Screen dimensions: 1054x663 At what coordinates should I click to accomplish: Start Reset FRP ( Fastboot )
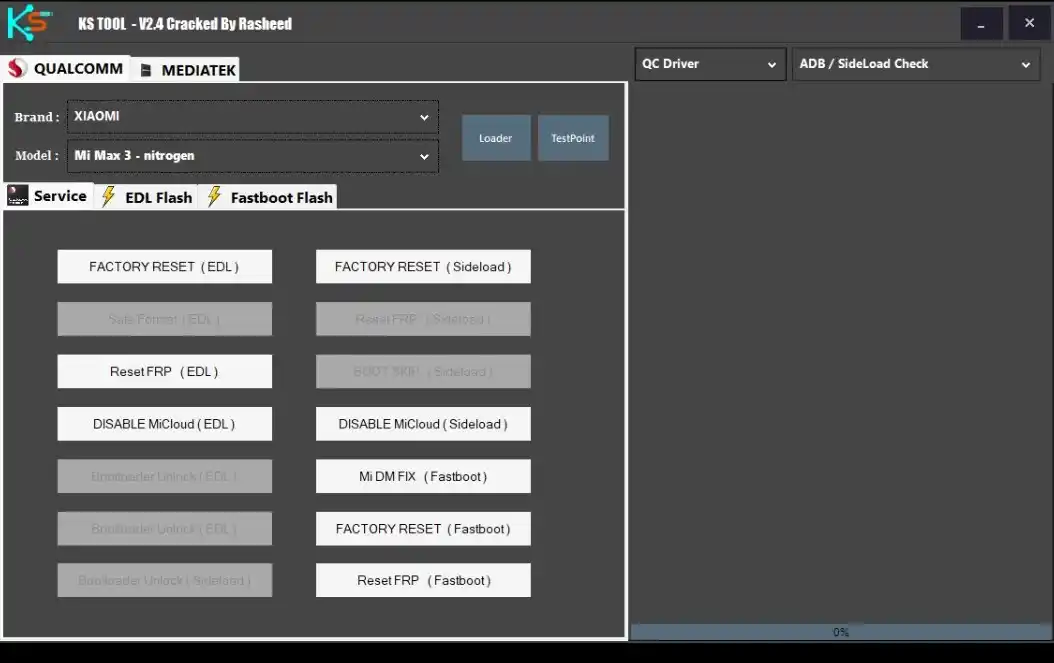pyautogui.click(x=423, y=580)
